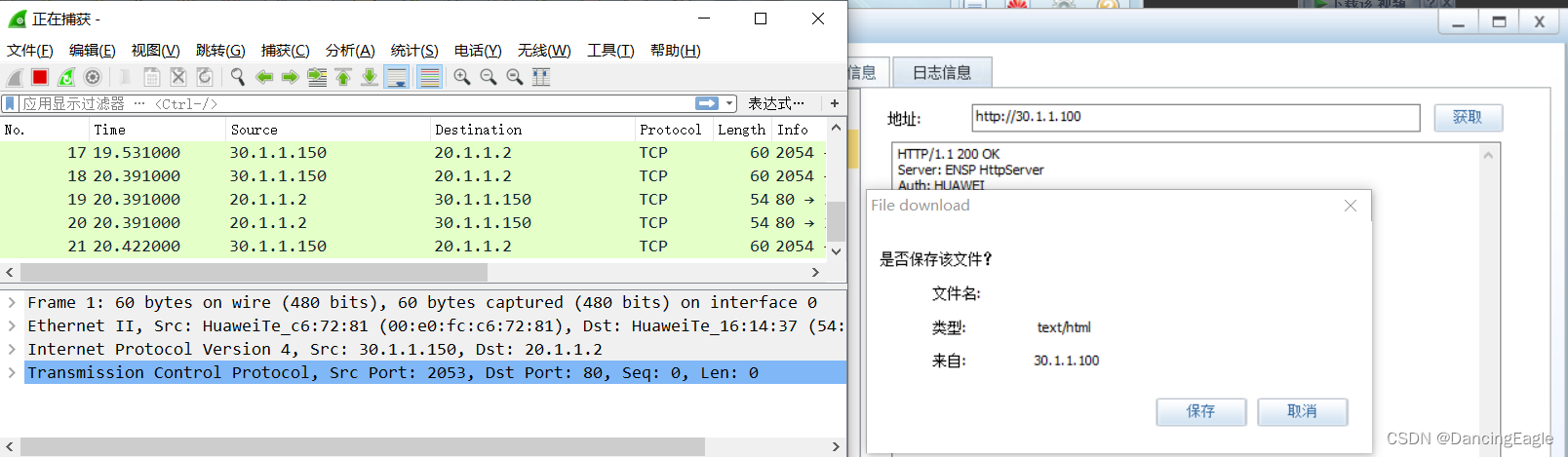This screenshot has width=1568, height=457.
Task: Click the Wireshark green fin title icon
Action: pyautogui.click(x=18, y=19)
